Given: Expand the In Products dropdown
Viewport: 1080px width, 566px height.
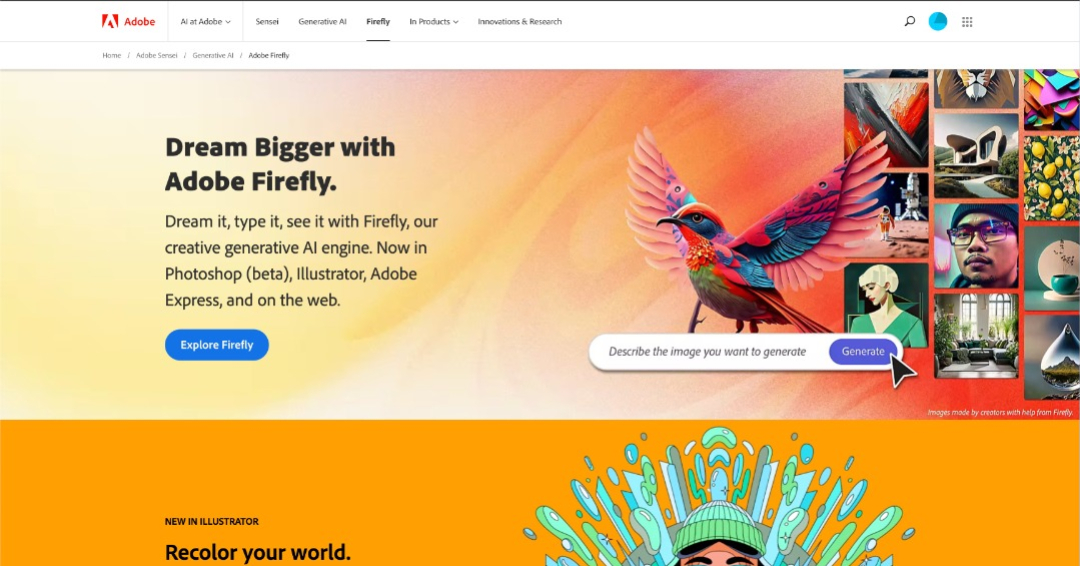Looking at the screenshot, I should click(433, 21).
